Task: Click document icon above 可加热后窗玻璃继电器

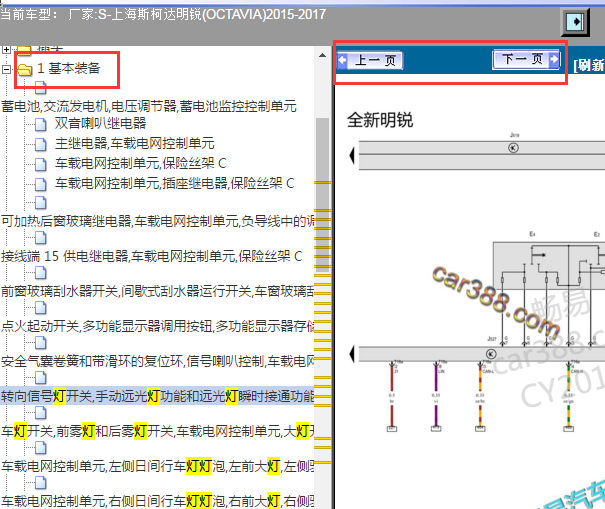Action: (41, 203)
